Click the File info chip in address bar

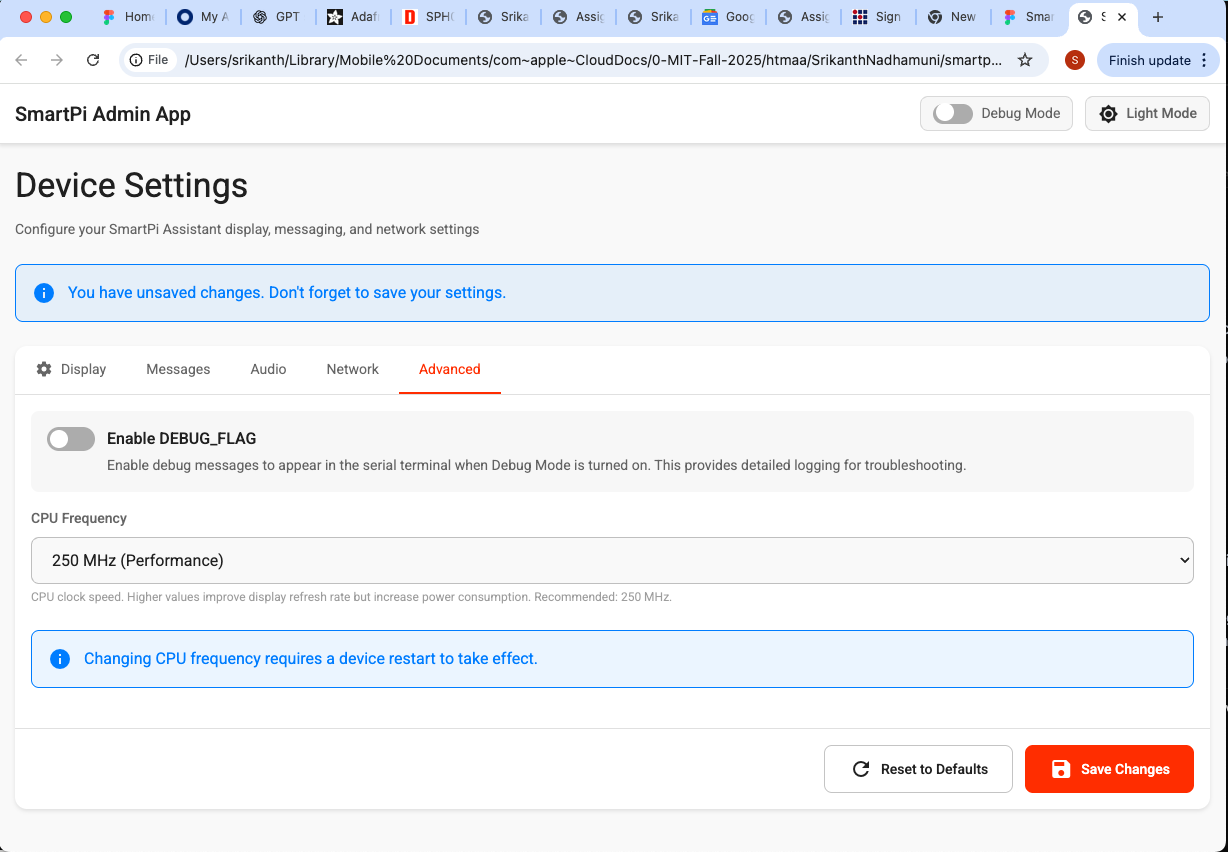coord(148,60)
